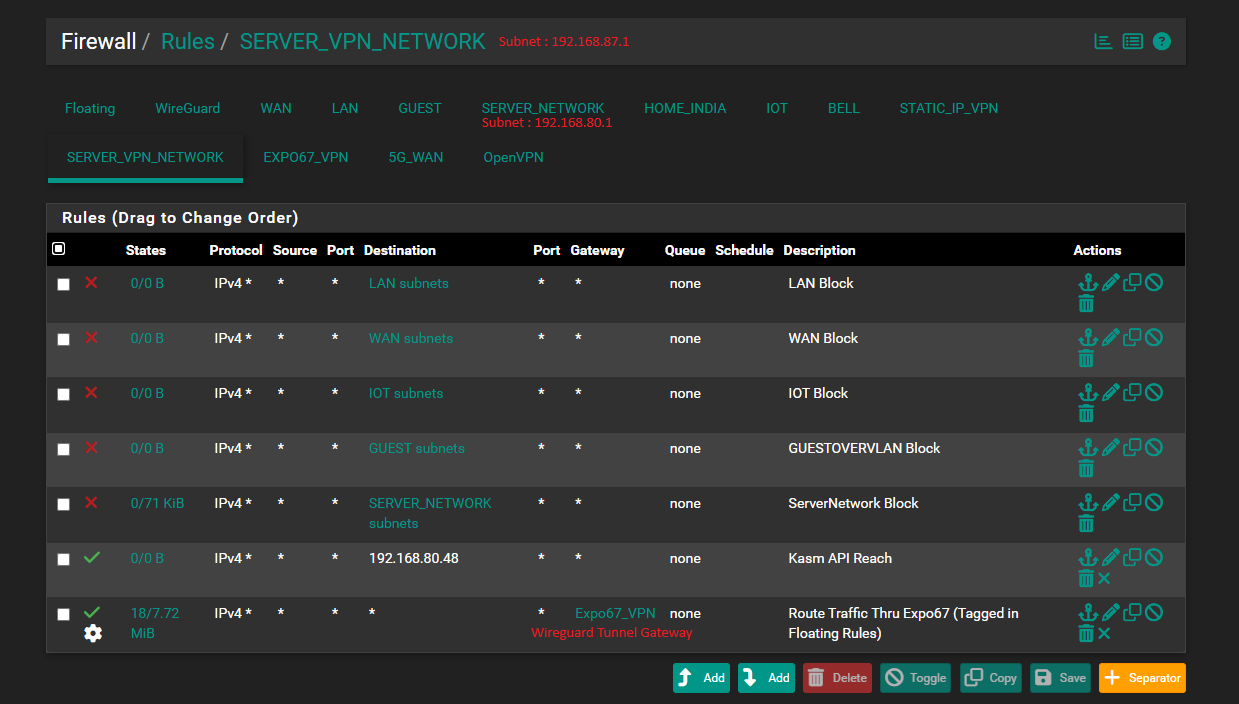Open the related status chart icon
This screenshot has width=1239, height=704.
(x=1103, y=41)
